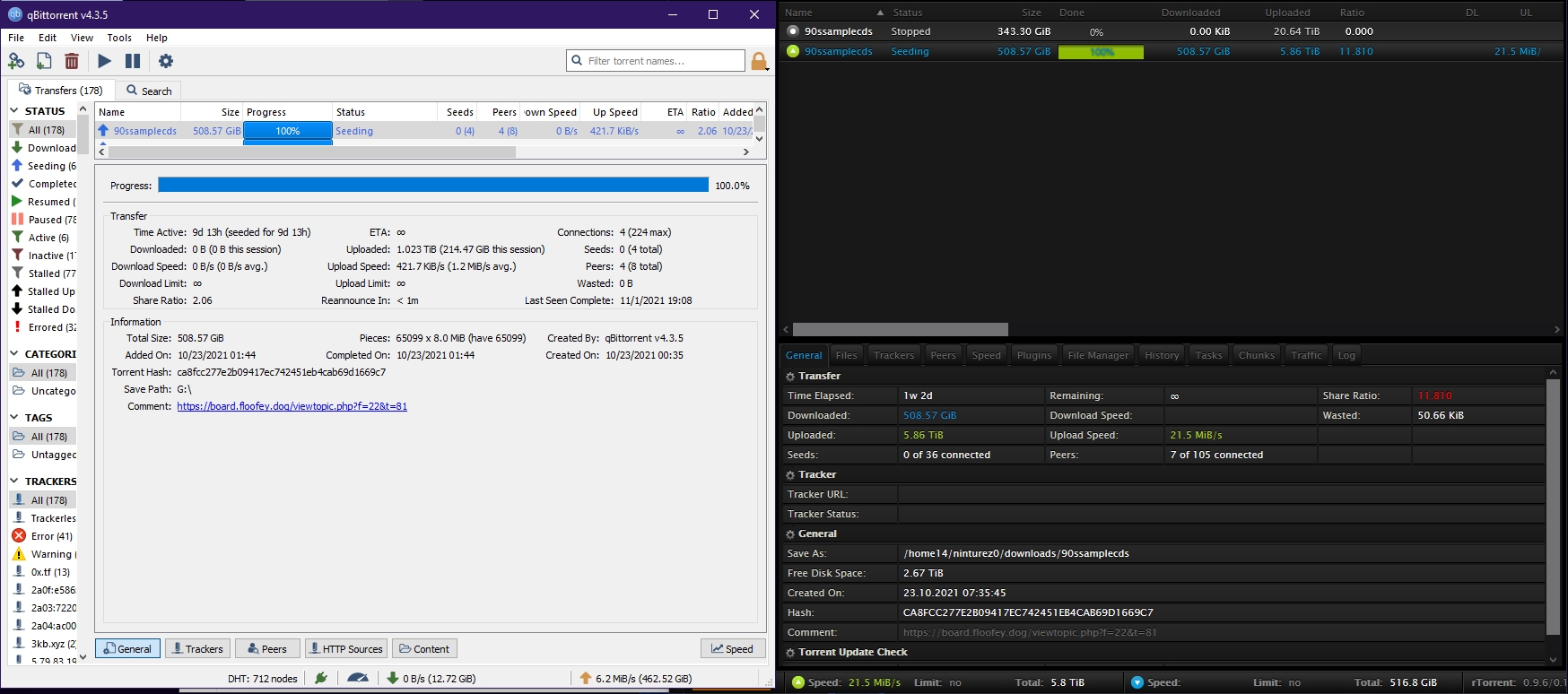Click the Add torrent file icon
The height and width of the screenshot is (694, 1568).
44,61
